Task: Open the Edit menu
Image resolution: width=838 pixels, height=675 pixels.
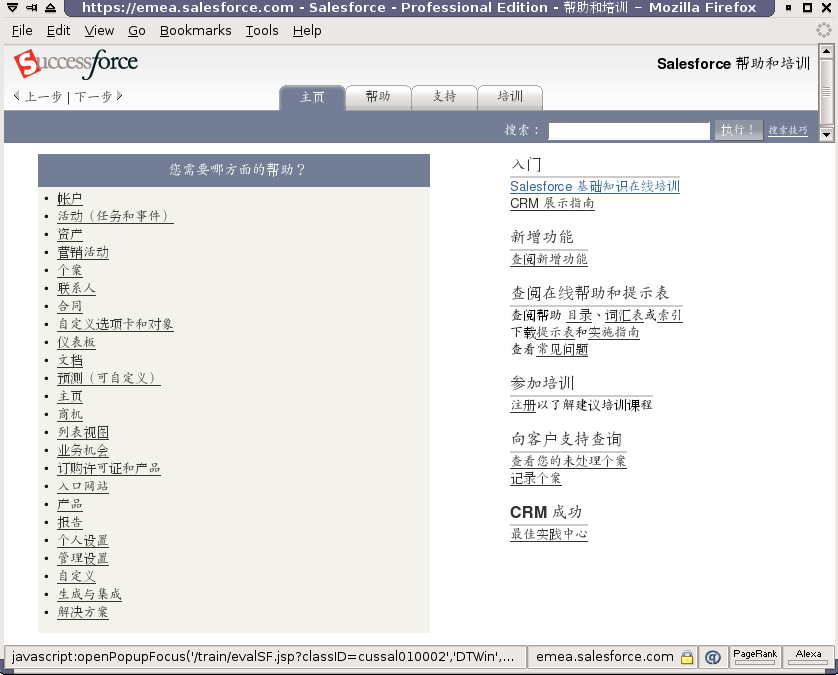Action: [58, 31]
